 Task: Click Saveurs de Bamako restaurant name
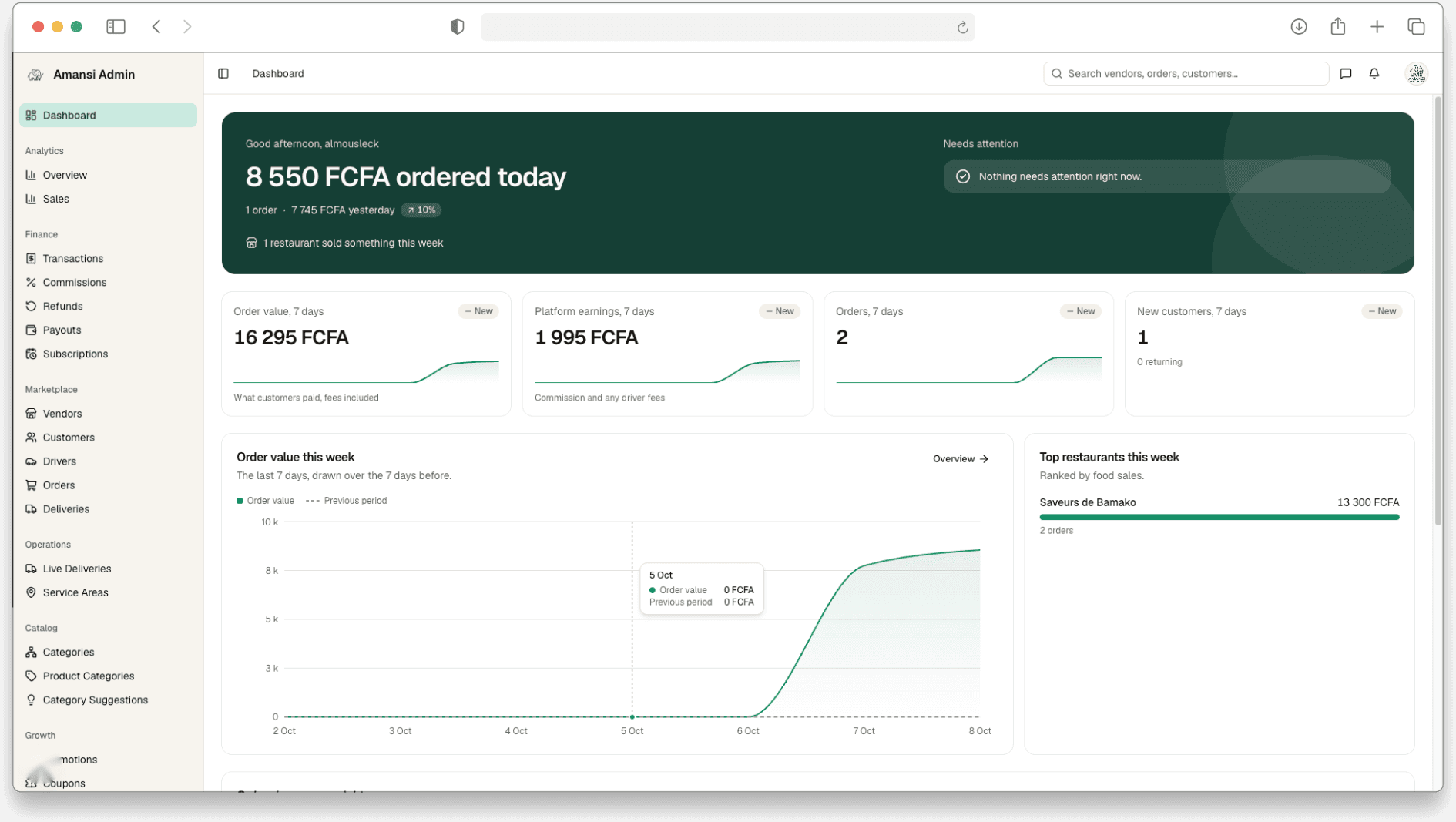[x=1087, y=502]
